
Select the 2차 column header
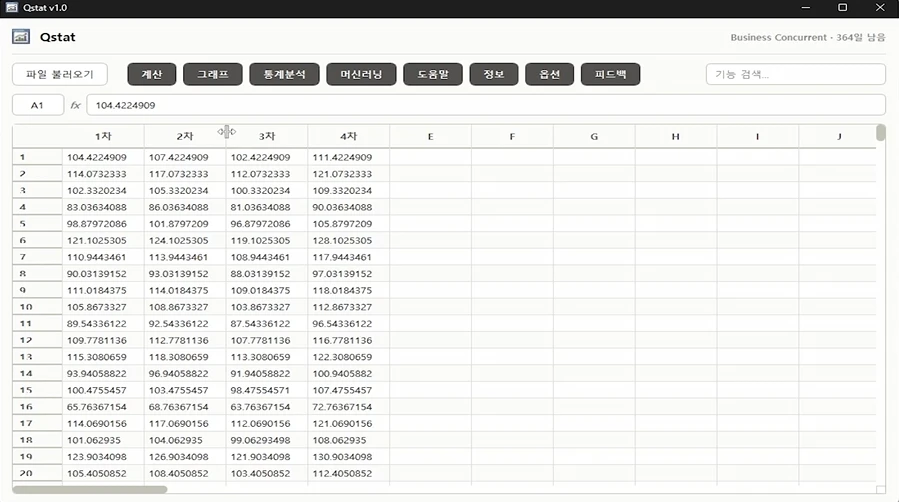185,136
